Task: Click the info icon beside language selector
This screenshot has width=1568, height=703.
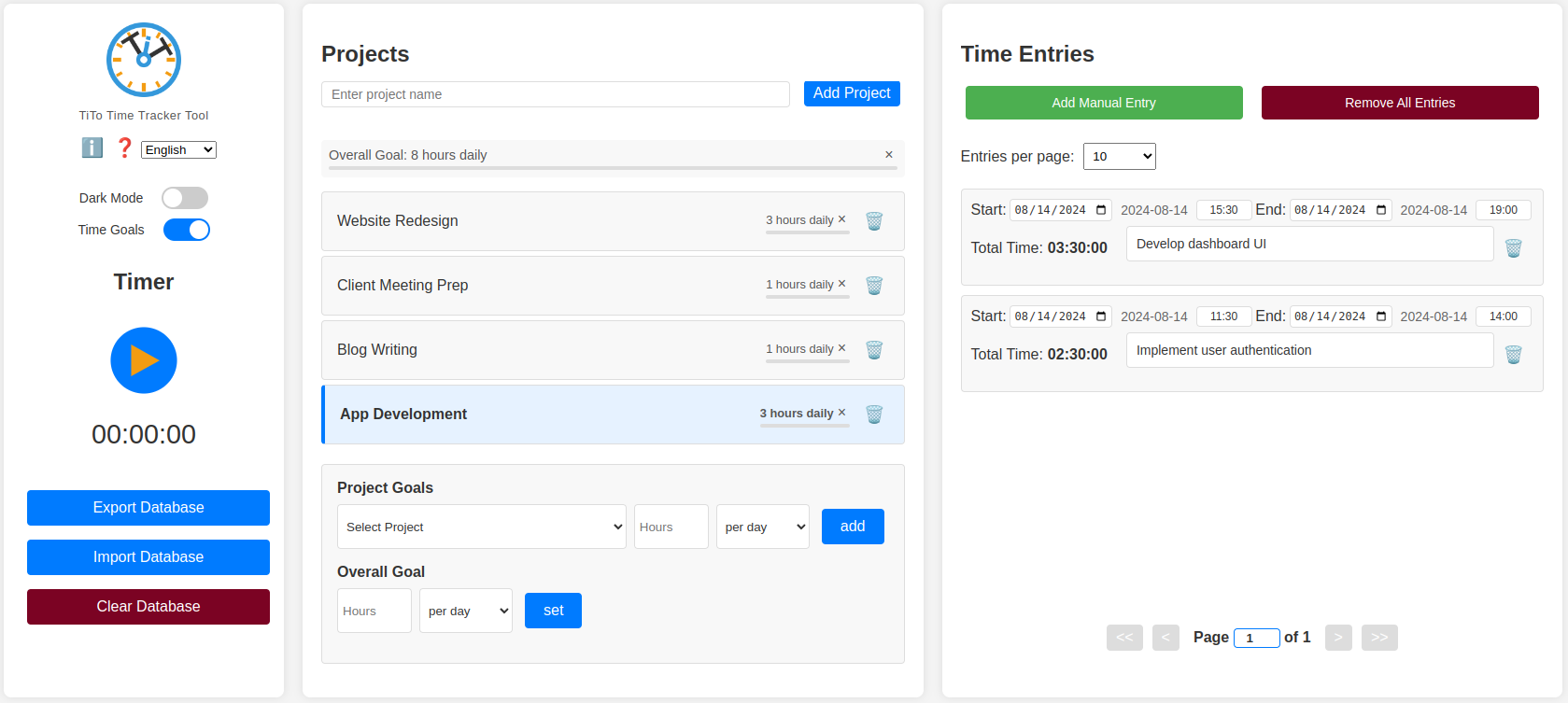Action: pyautogui.click(x=92, y=148)
